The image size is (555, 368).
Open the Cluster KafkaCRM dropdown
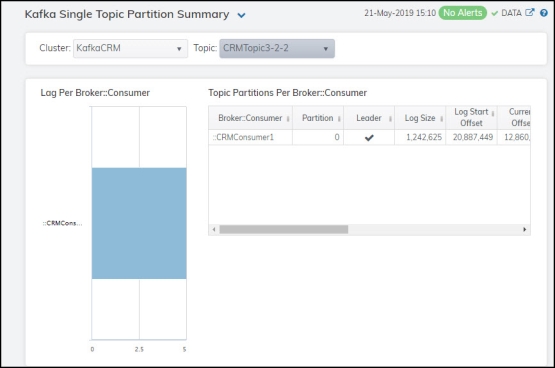[x=131, y=48]
